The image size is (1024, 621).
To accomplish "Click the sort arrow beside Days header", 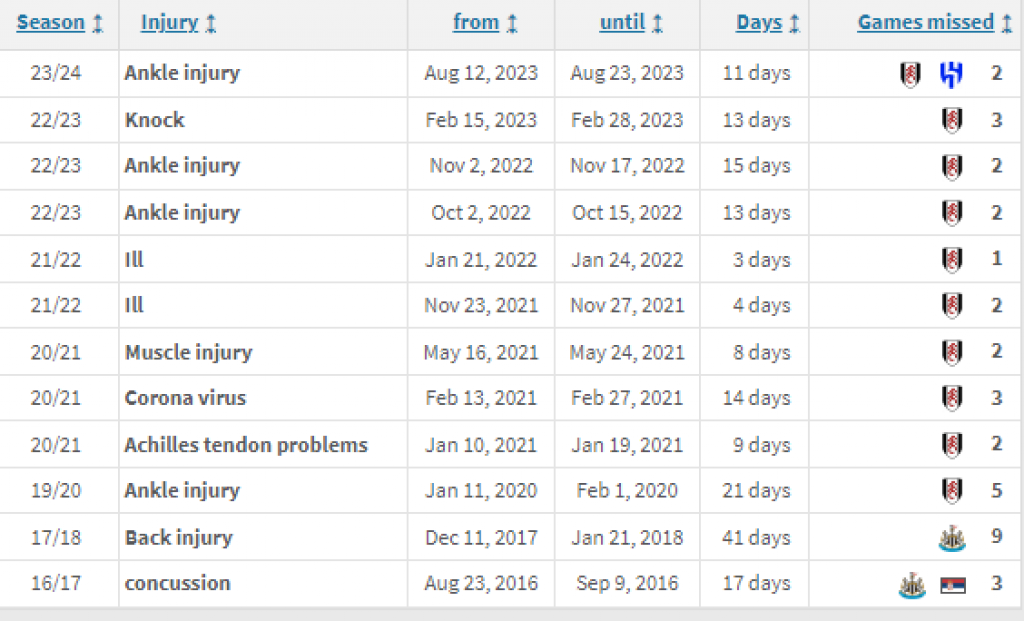I will click(795, 24).
